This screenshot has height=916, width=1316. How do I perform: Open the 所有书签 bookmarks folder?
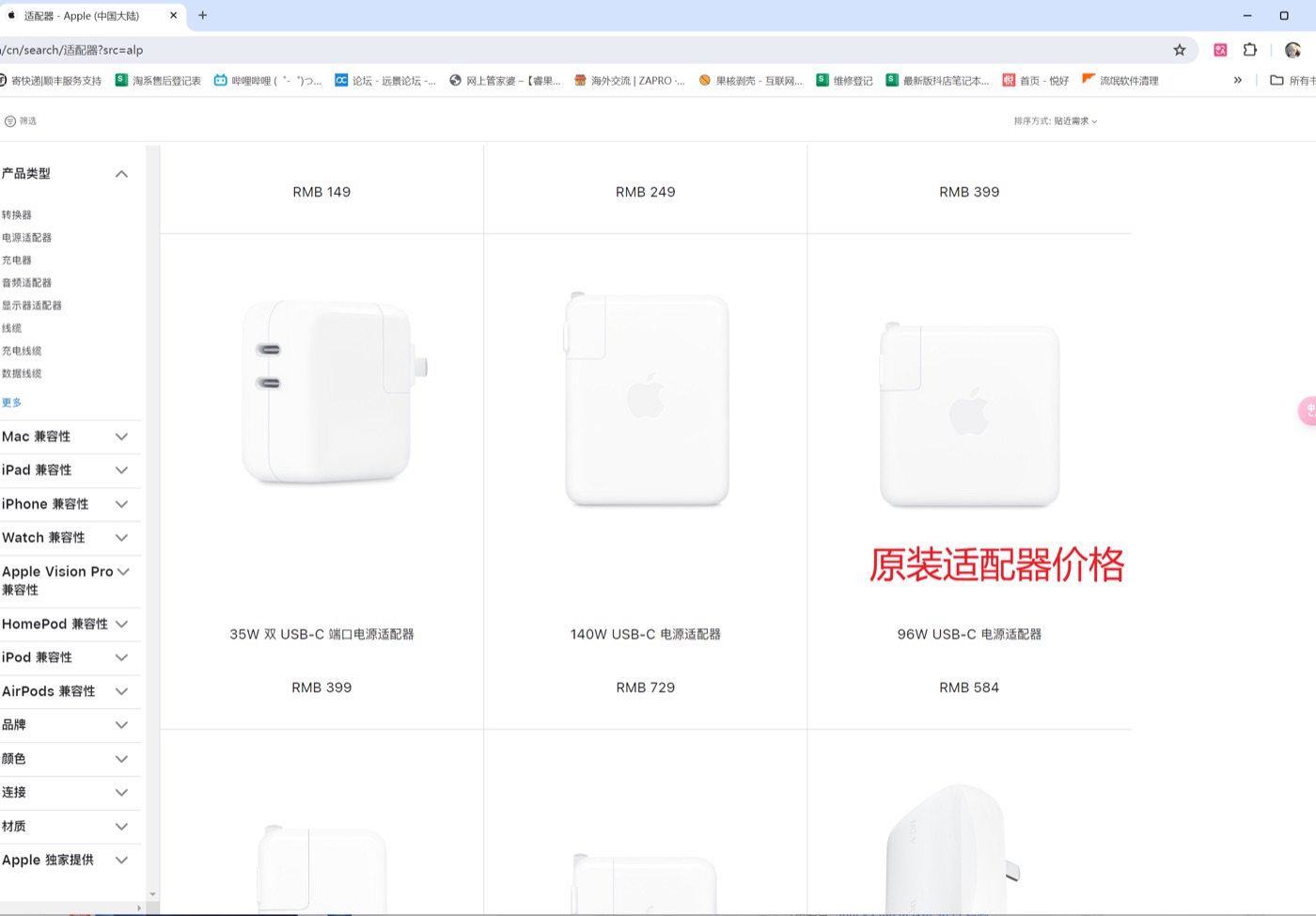pyautogui.click(x=1293, y=80)
